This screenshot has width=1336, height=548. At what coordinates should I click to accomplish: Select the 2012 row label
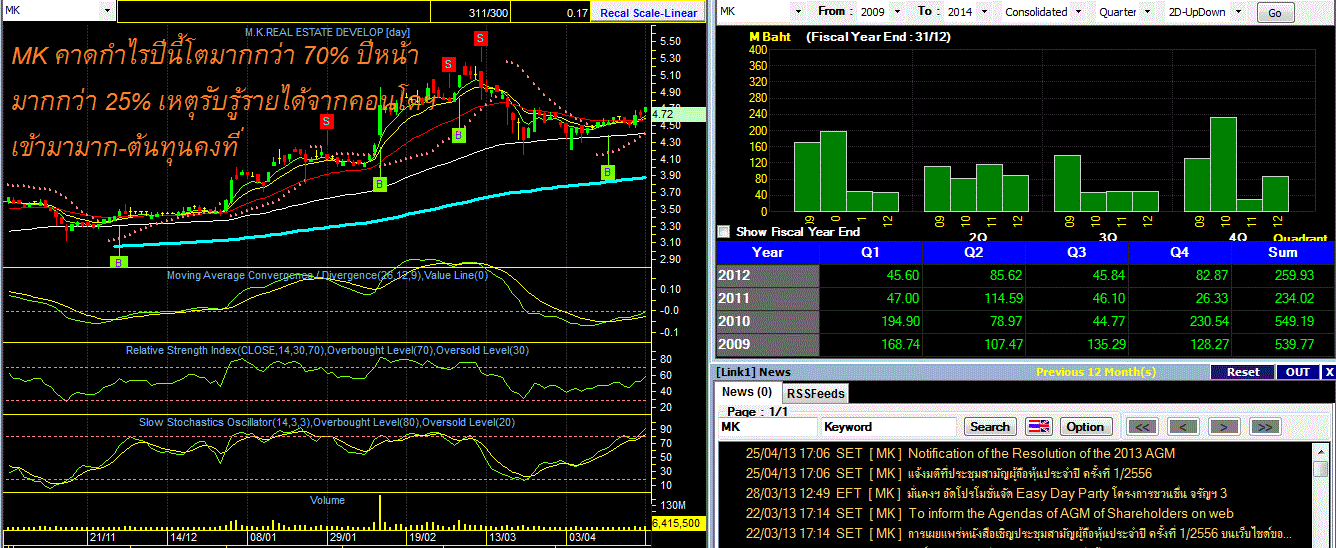click(768, 276)
